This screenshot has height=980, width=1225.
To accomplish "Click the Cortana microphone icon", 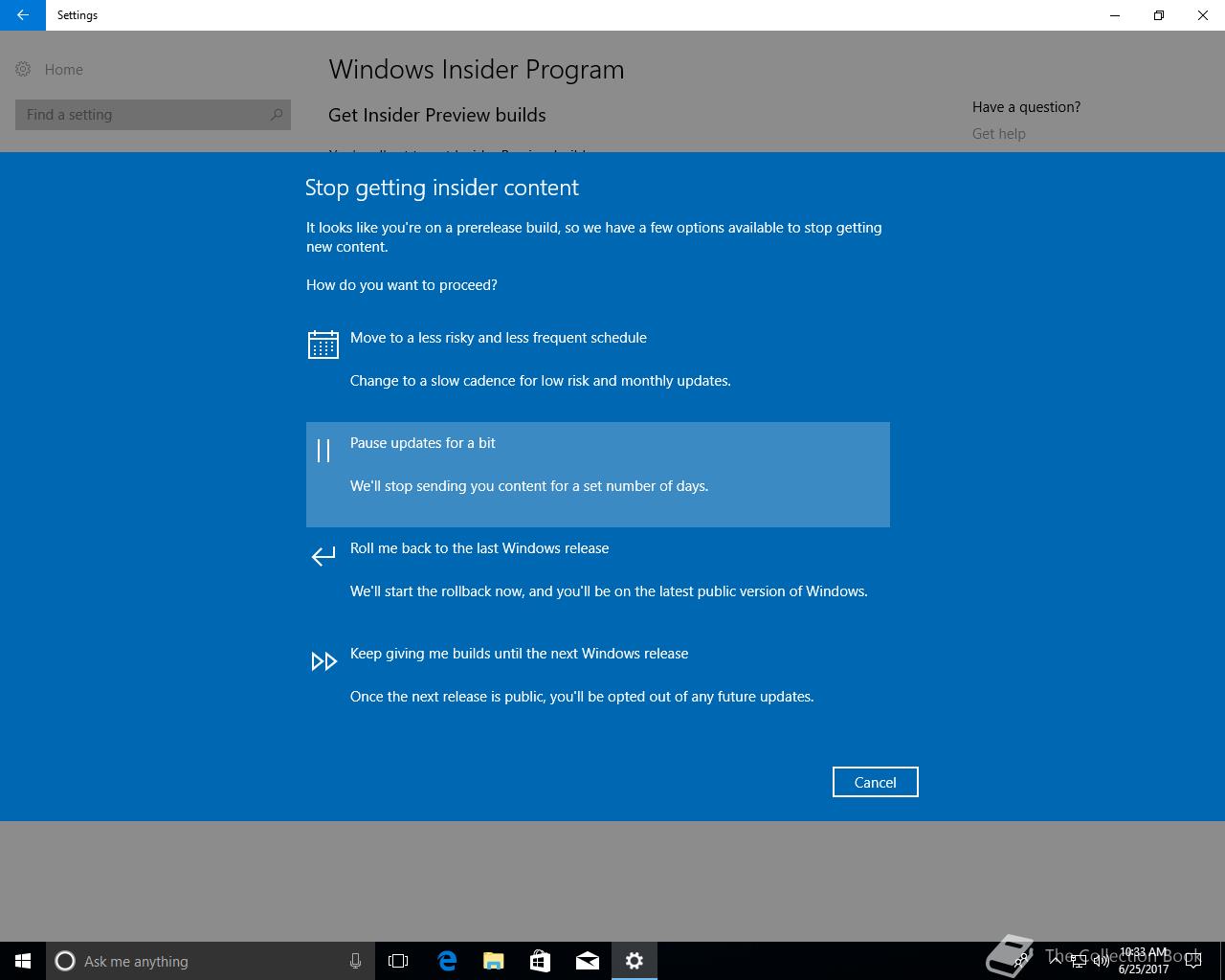I will coord(355,961).
